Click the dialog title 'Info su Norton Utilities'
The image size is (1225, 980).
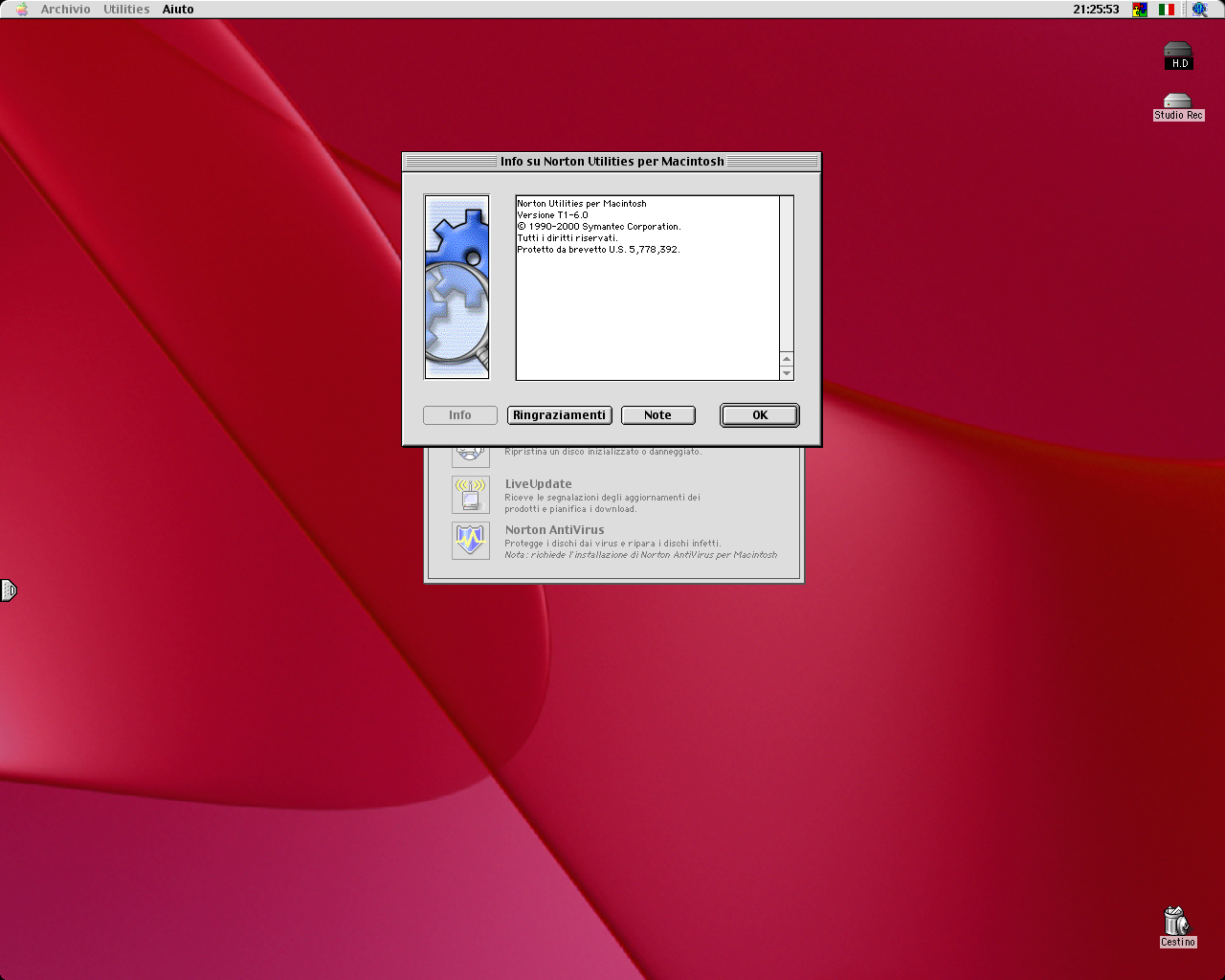coord(612,162)
